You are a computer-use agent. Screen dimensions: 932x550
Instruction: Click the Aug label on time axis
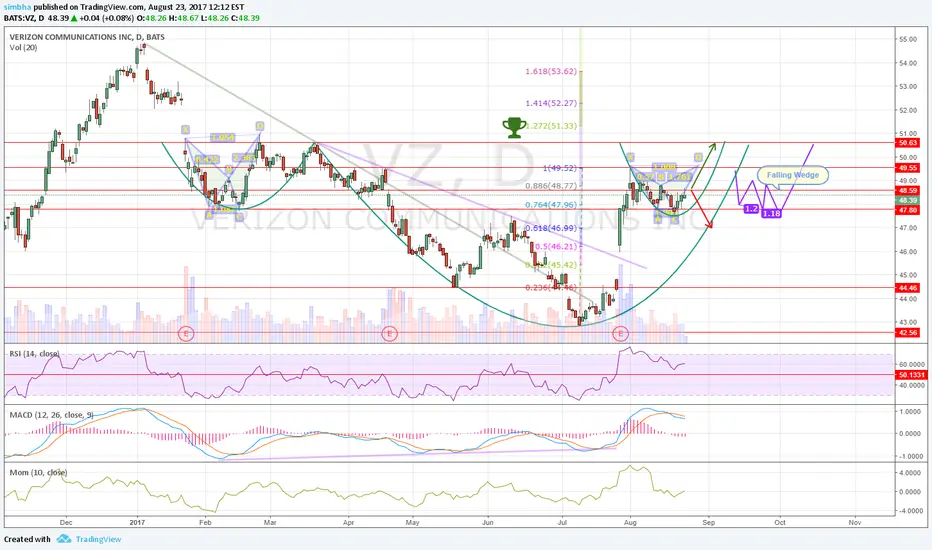tap(631, 523)
